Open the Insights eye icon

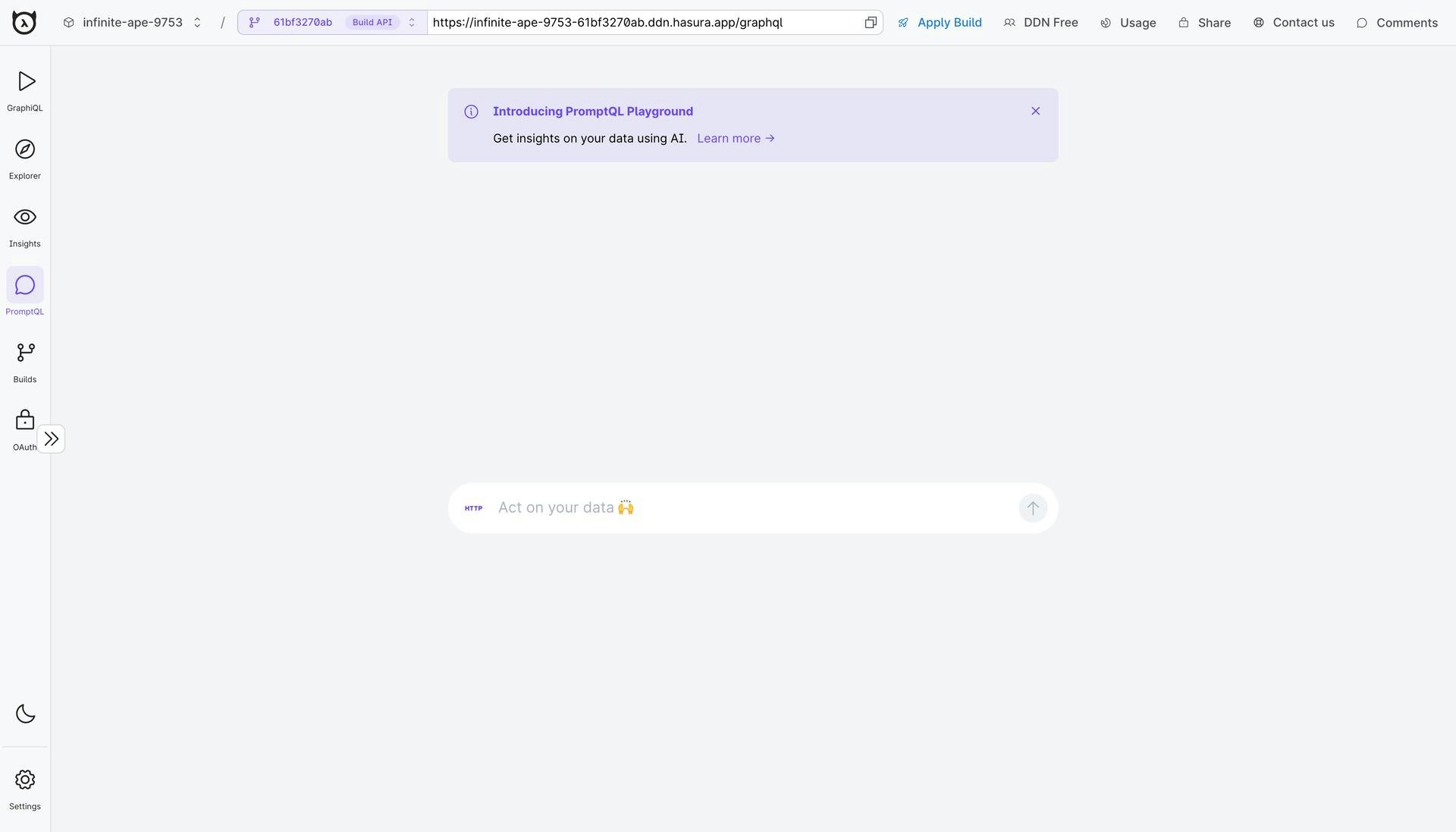pyautogui.click(x=25, y=218)
